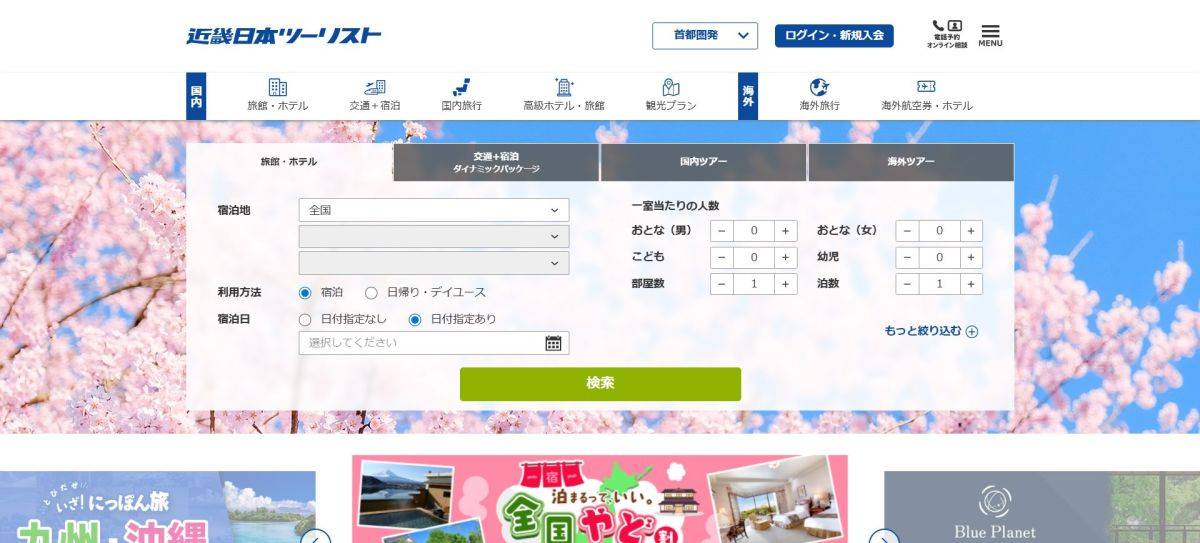Open the 全国やど割 banner
1200x543 pixels.
point(600,499)
